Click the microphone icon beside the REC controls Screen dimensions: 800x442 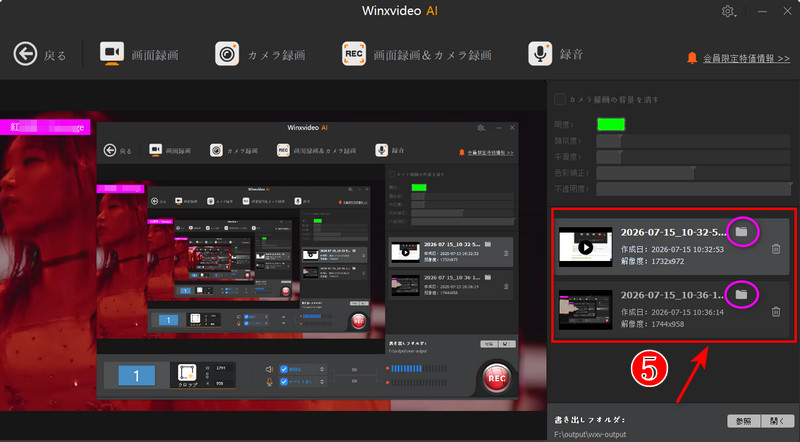pyautogui.click(x=269, y=382)
